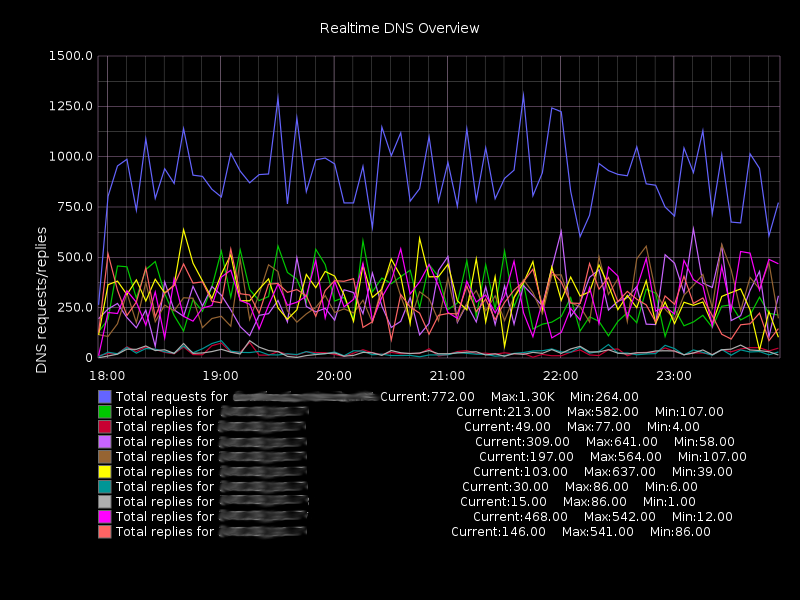Click the green legend swatch

(x=105, y=412)
